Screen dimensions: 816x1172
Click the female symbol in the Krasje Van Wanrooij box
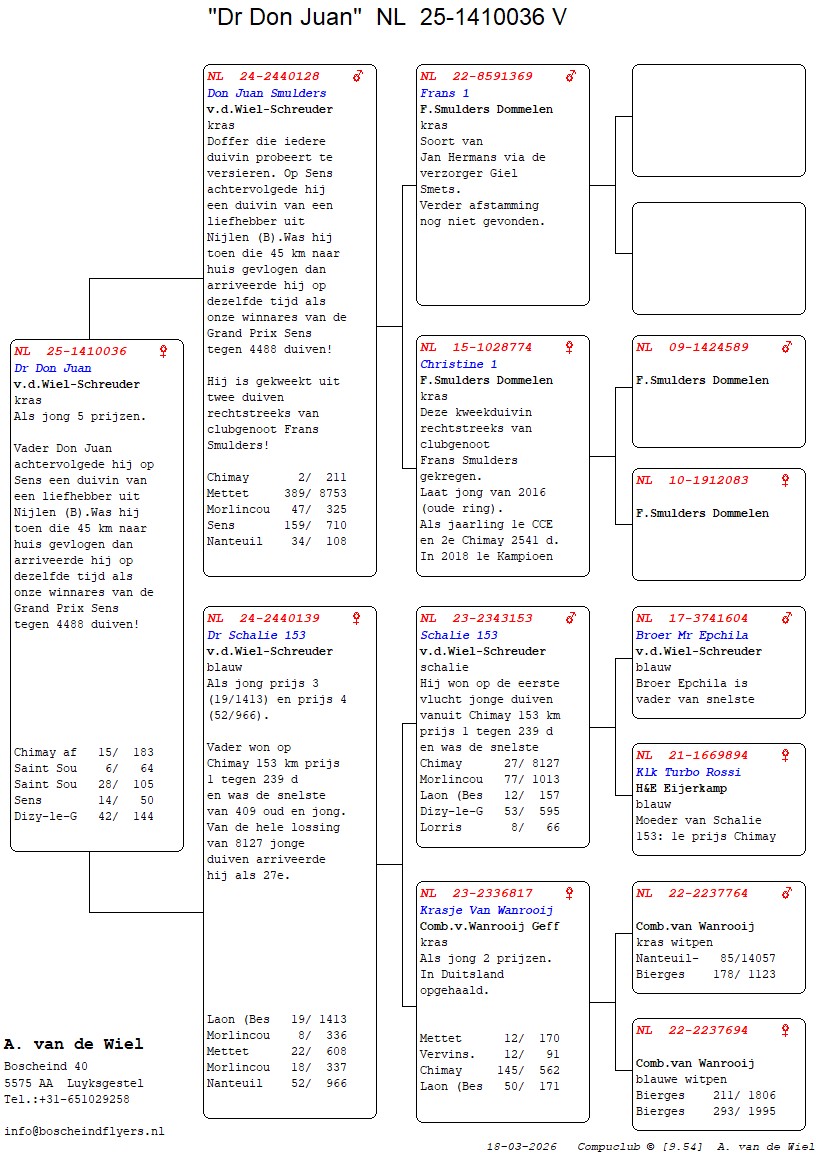coord(570,893)
